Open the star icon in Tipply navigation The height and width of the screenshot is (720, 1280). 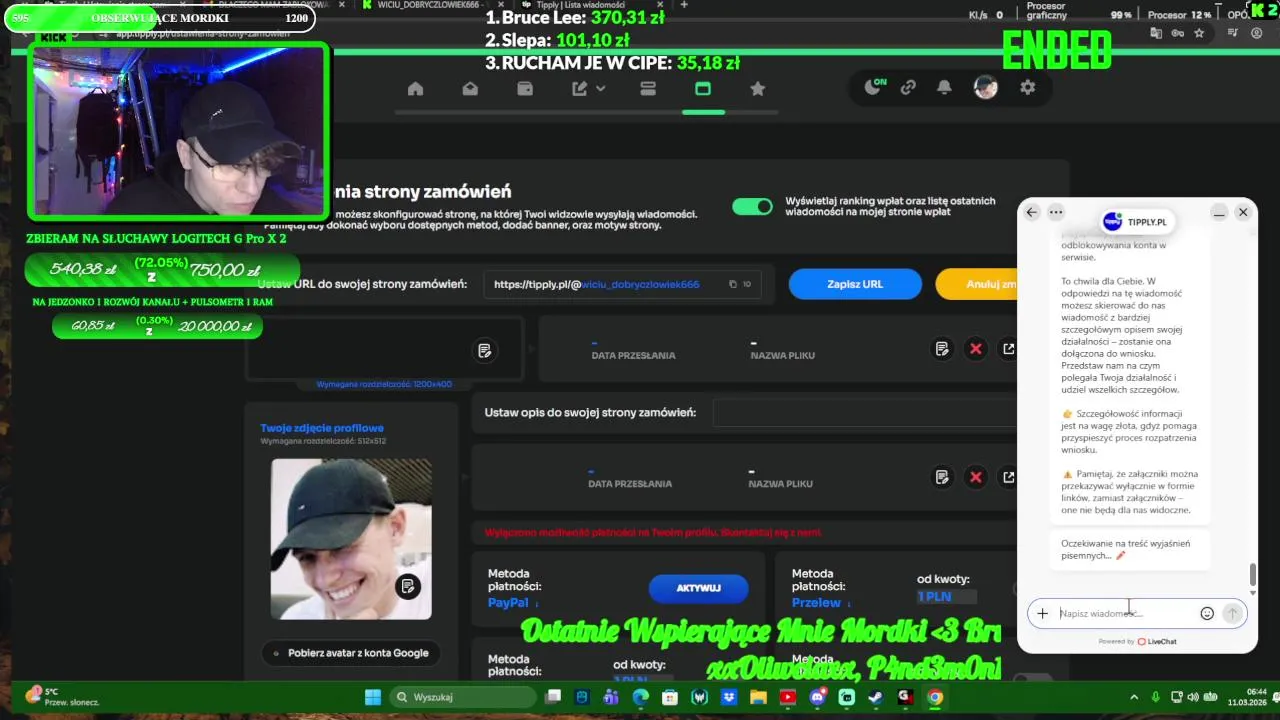(x=757, y=89)
